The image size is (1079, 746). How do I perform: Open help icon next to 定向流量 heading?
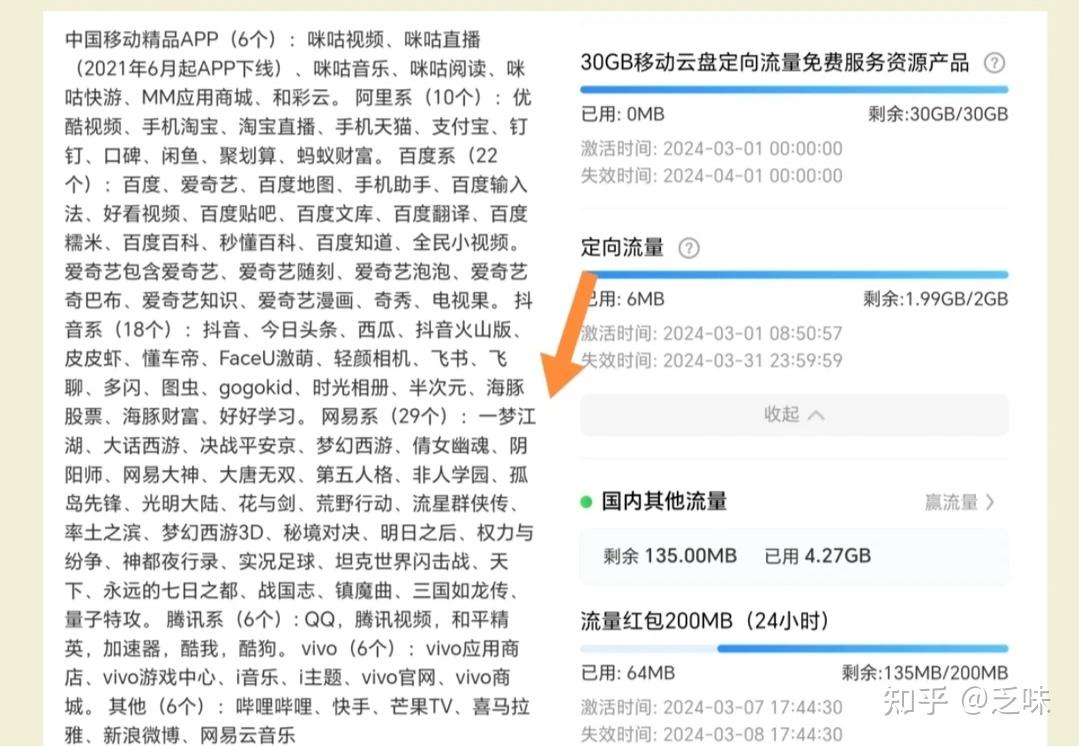pyautogui.click(x=689, y=248)
